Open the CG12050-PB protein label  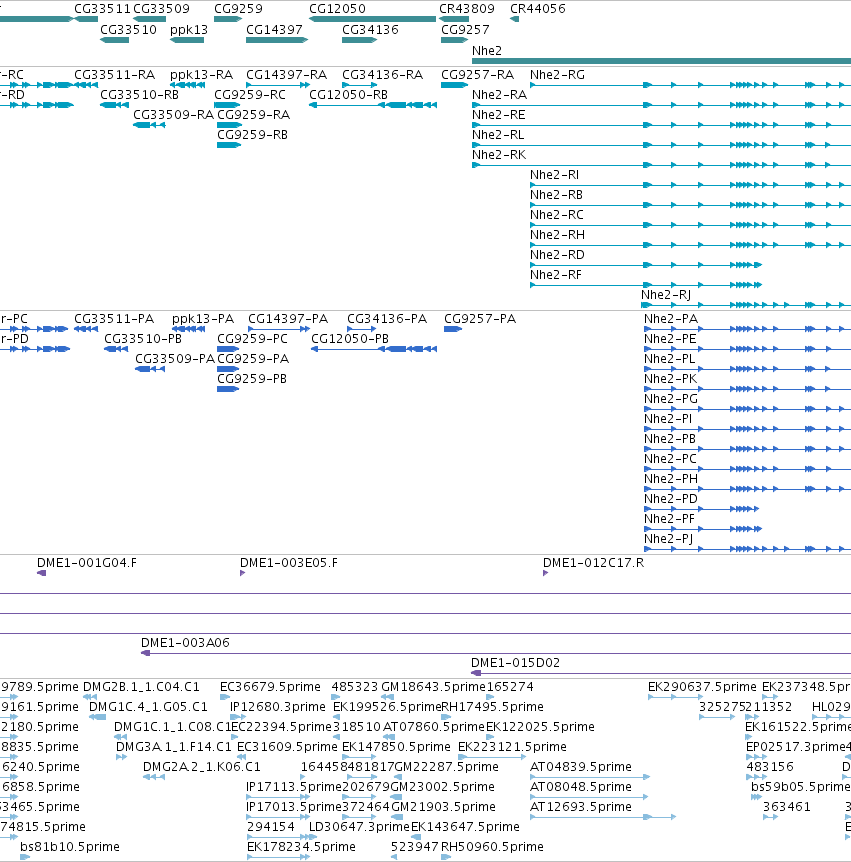(350, 339)
